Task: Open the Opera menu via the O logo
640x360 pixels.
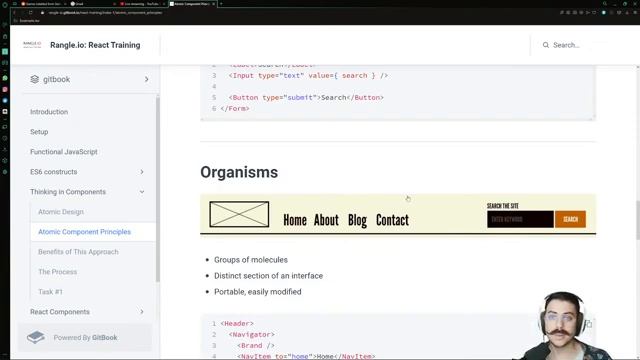Action: (5, 4)
